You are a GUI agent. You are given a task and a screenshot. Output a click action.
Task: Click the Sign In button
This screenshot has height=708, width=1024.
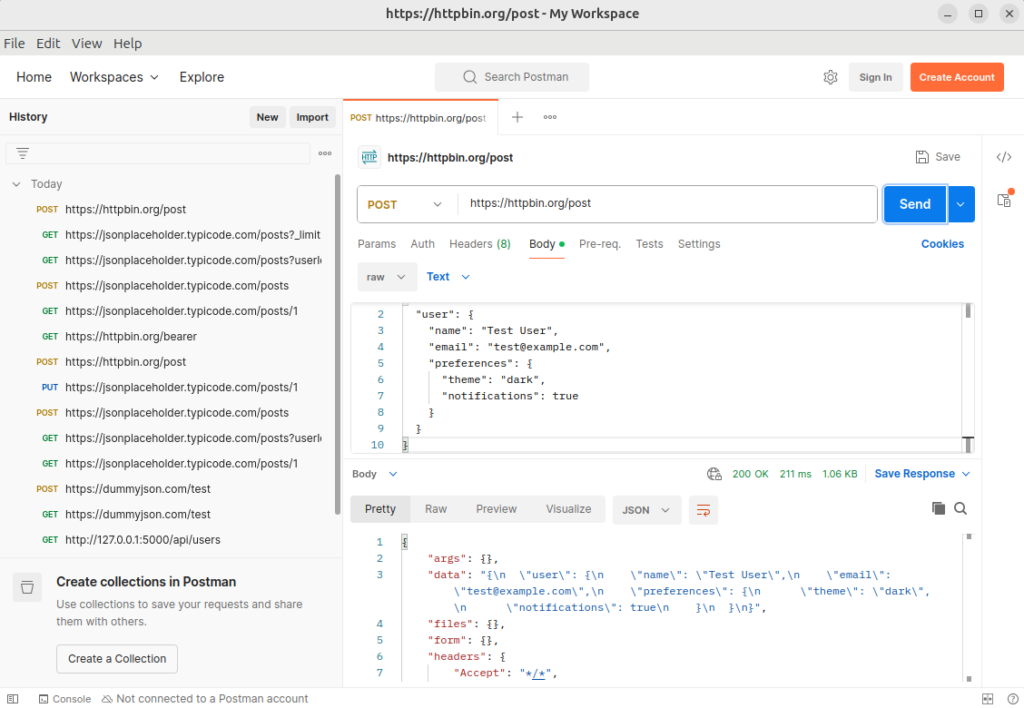pos(875,77)
